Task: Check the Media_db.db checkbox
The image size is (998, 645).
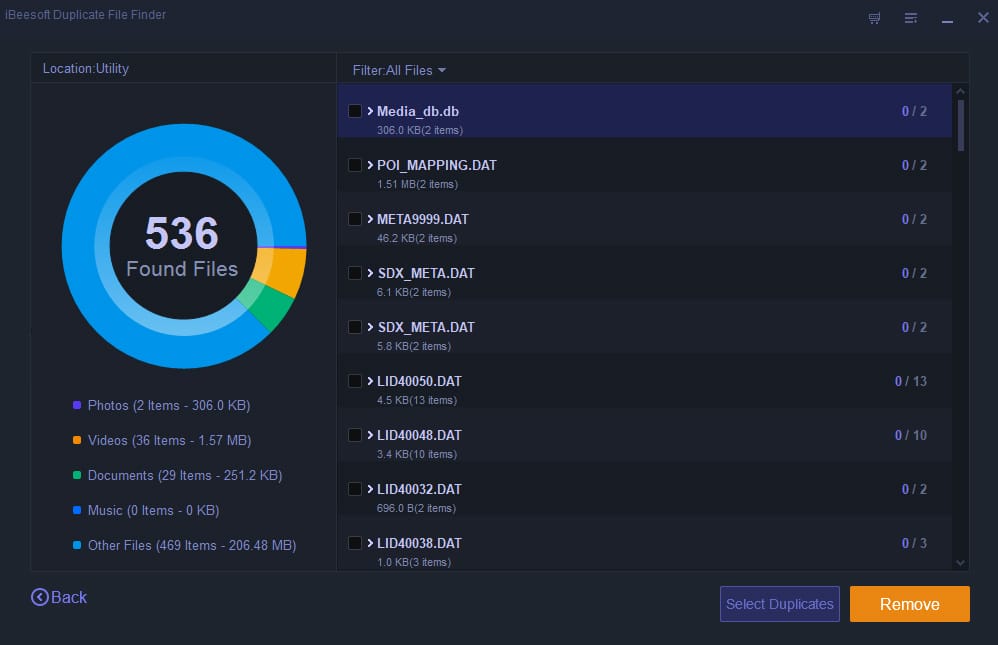Action: click(355, 111)
